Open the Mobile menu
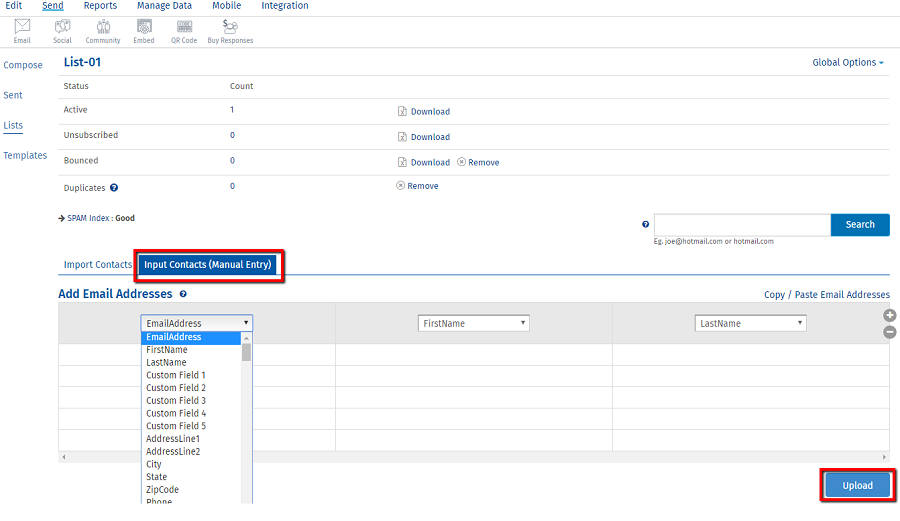 point(227,6)
